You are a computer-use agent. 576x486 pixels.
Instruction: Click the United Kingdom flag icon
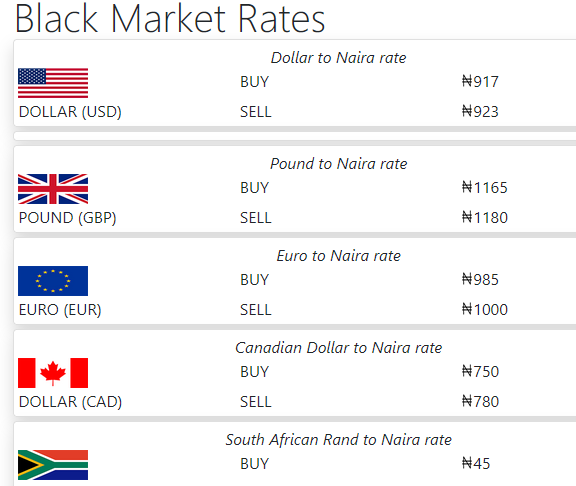coord(53,189)
